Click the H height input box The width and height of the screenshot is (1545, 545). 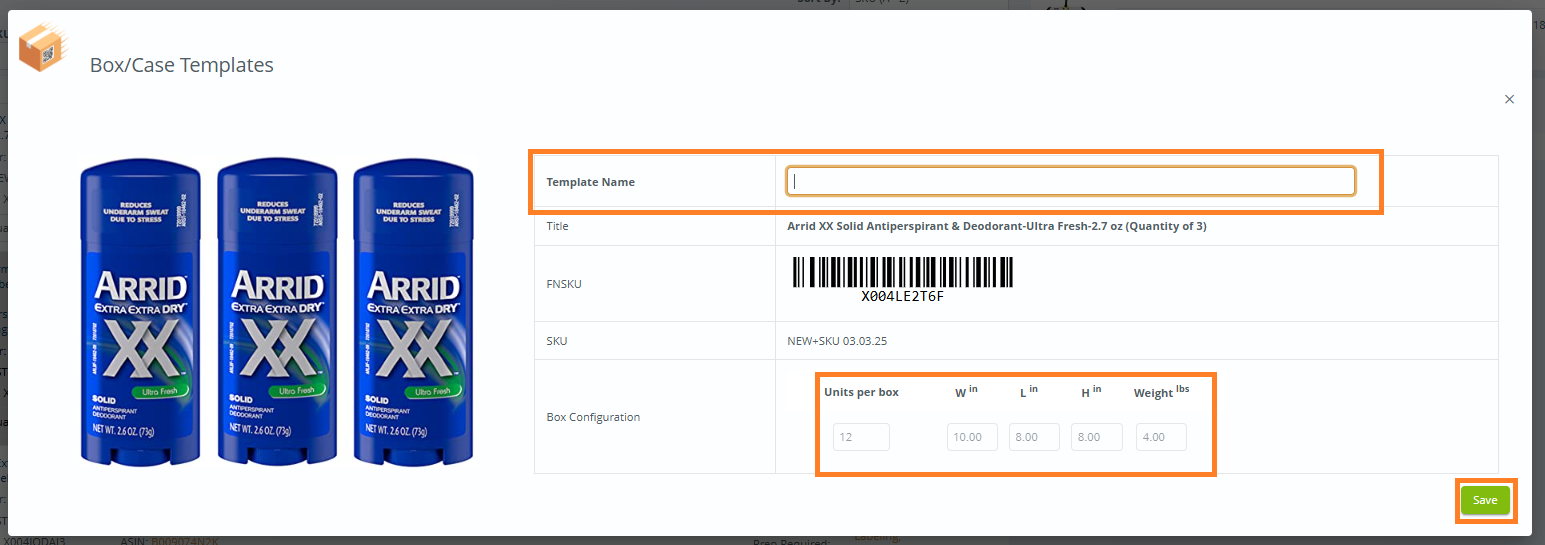[x=1096, y=437]
